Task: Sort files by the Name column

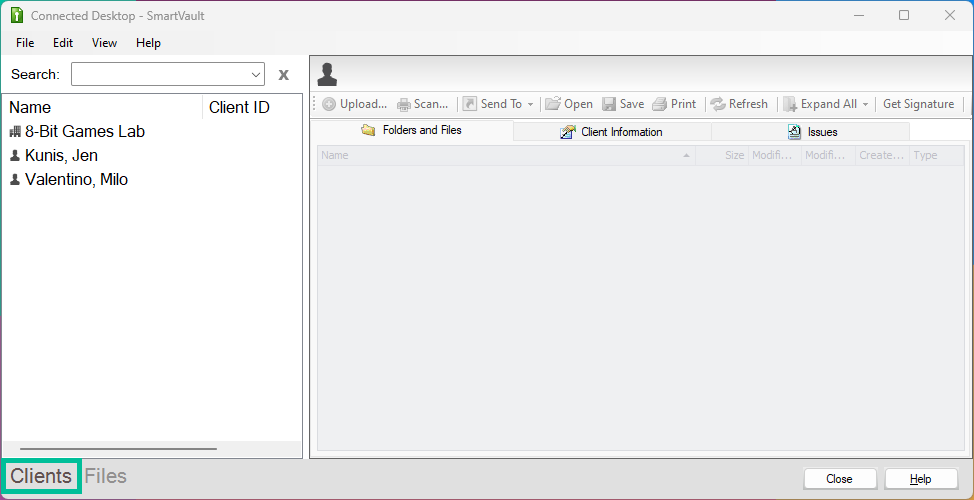Action: [x=506, y=155]
